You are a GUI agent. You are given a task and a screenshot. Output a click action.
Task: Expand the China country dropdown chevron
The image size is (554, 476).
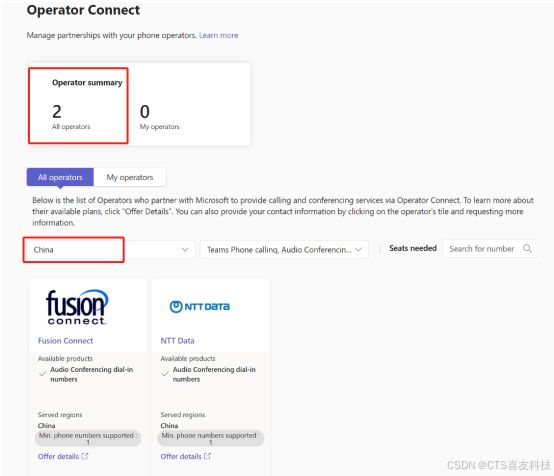click(x=185, y=249)
